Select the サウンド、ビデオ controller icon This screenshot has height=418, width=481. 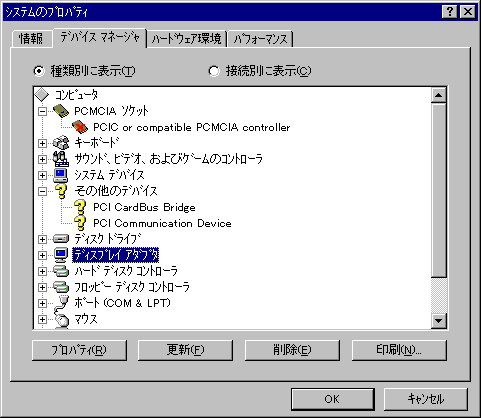[61, 159]
